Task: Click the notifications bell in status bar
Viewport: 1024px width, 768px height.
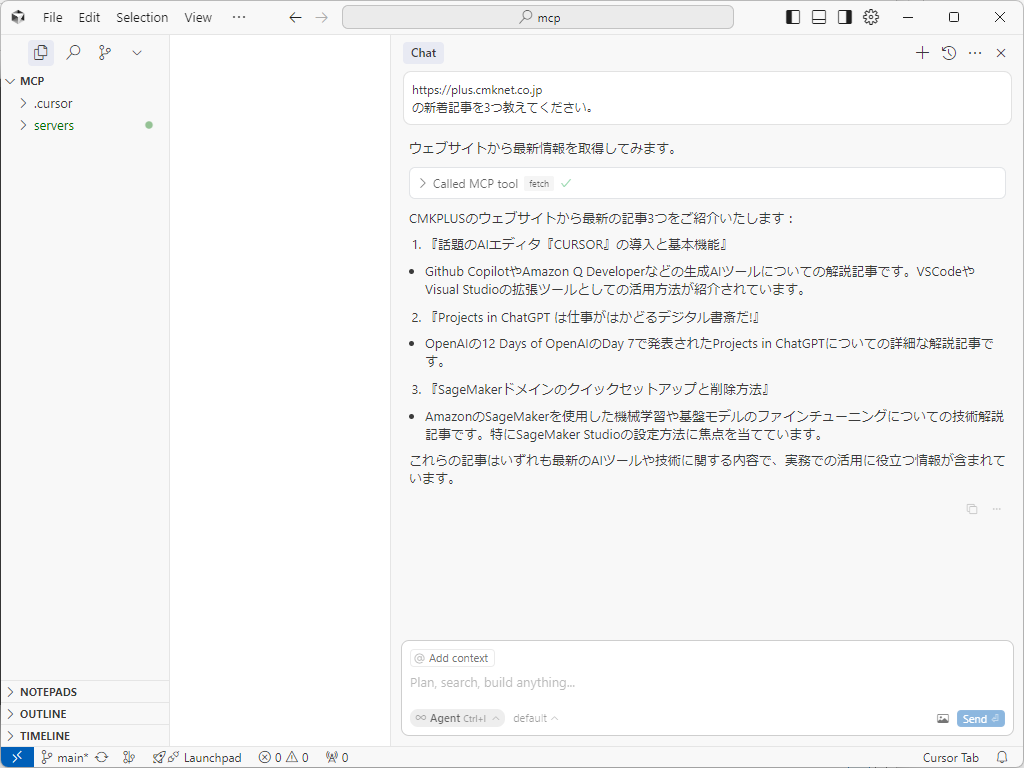Action: pyautogui.click(x=1002, y=757)
